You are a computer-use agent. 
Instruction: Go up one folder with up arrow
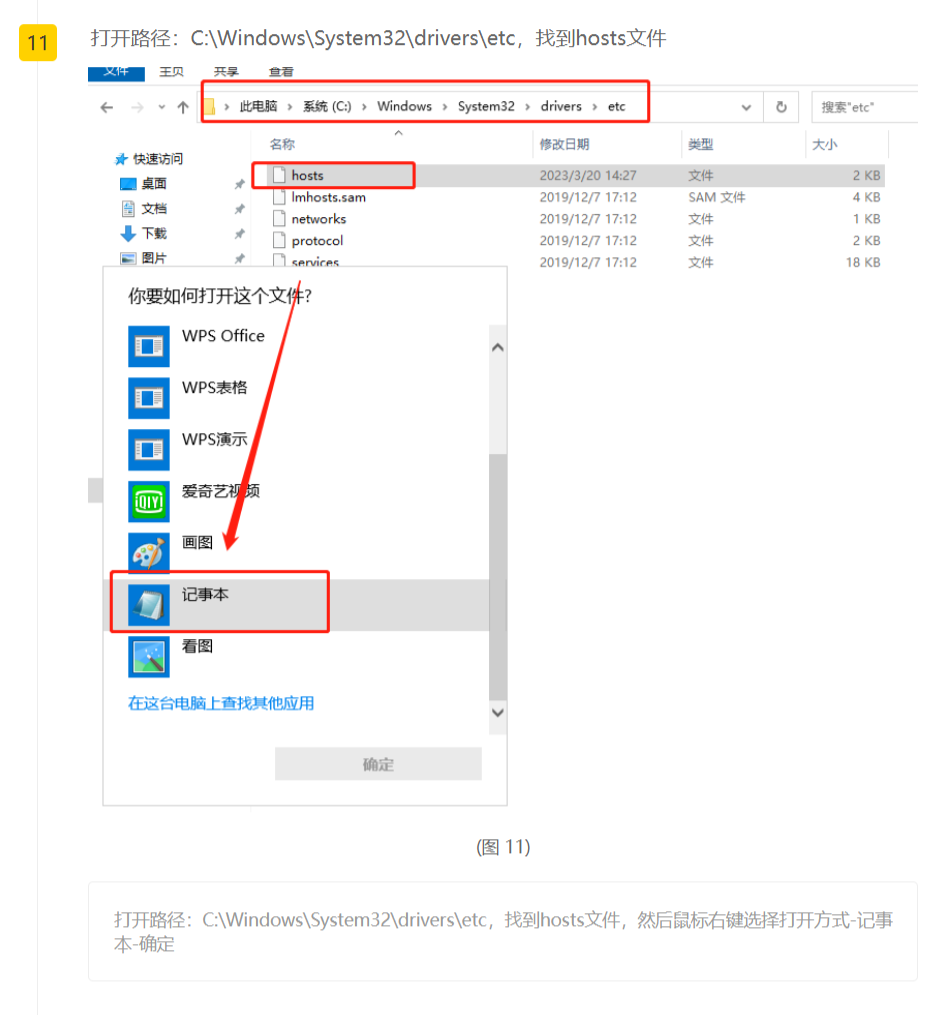tap(183, 107)
